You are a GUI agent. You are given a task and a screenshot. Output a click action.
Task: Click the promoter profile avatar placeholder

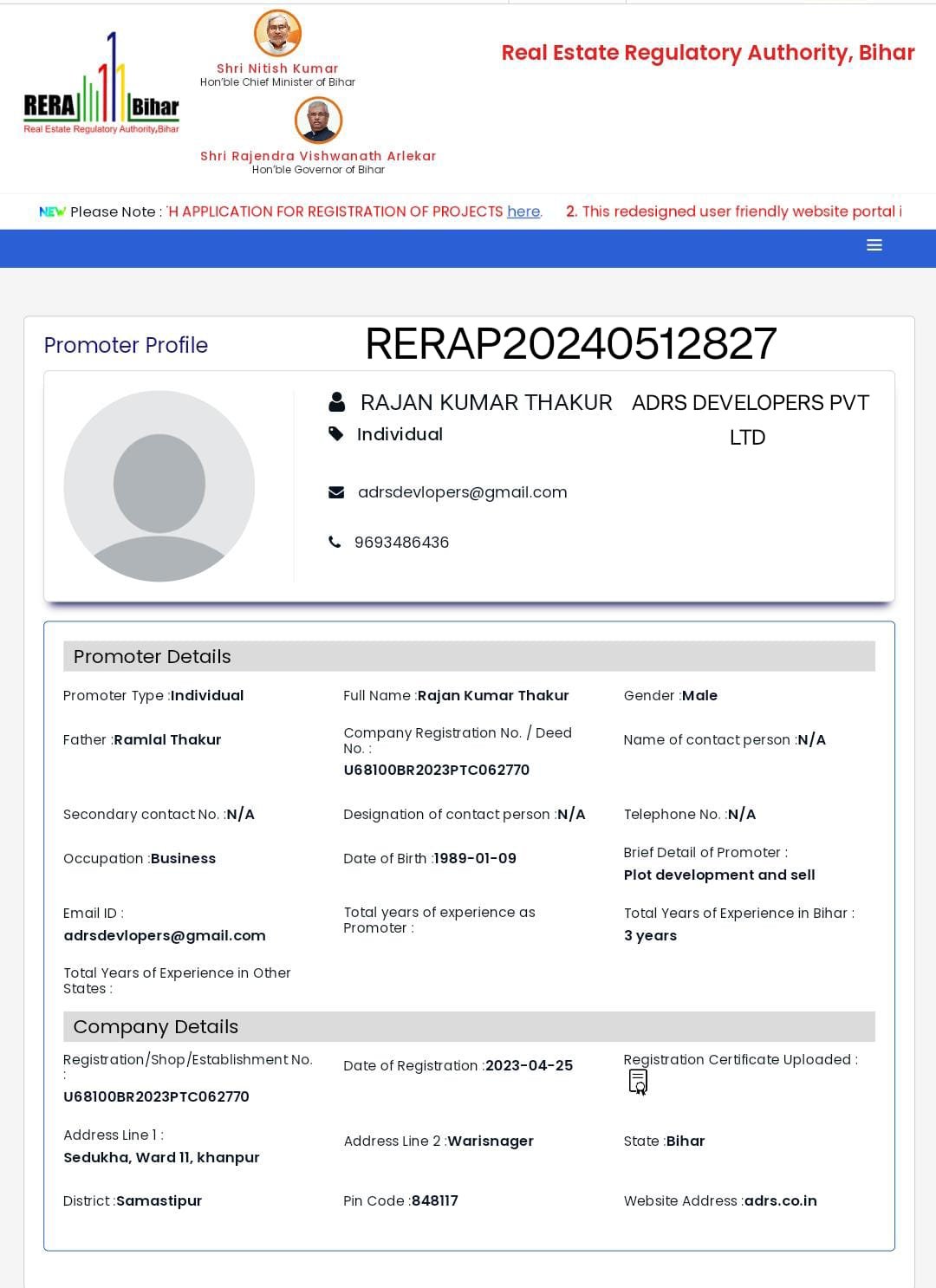click(x=159, y=485)
